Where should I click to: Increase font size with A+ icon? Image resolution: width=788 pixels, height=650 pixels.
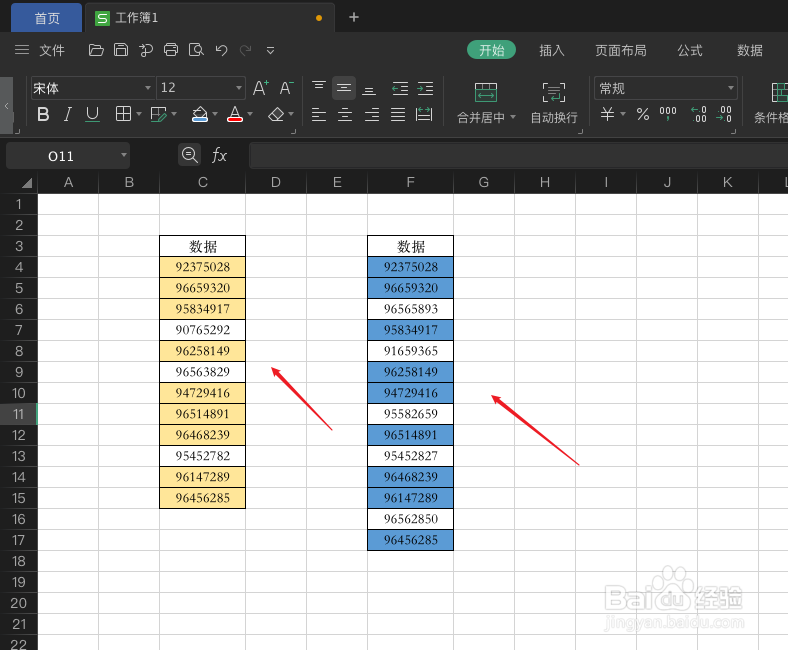(260, 88)
